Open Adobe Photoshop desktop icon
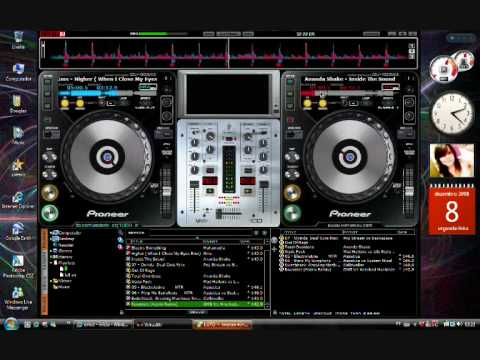This screenshot has width=480, height=360. tap(18, 267)
